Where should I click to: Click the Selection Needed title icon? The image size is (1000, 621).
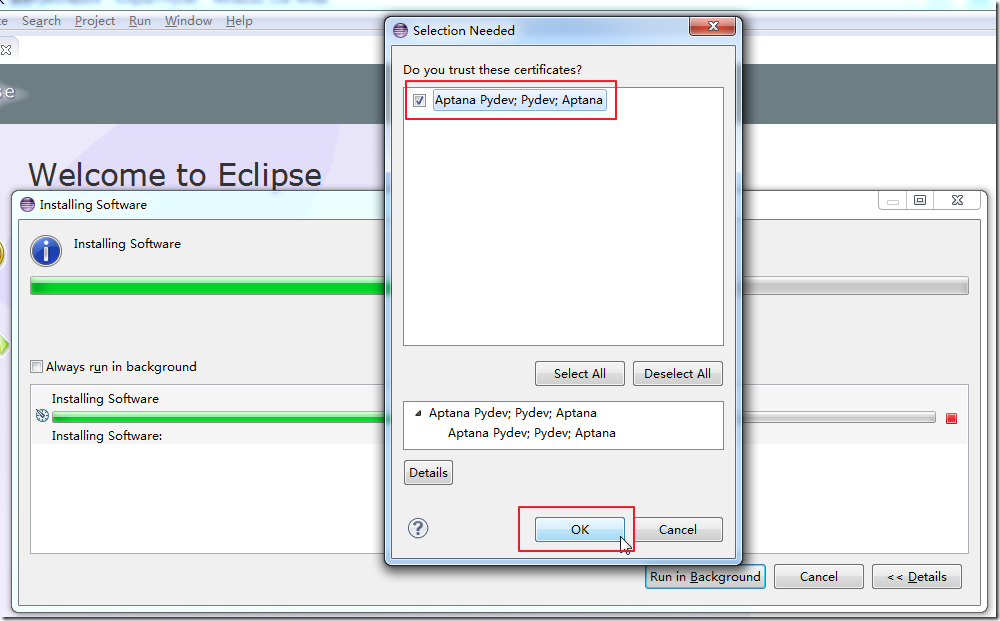(x=400, y=30)
